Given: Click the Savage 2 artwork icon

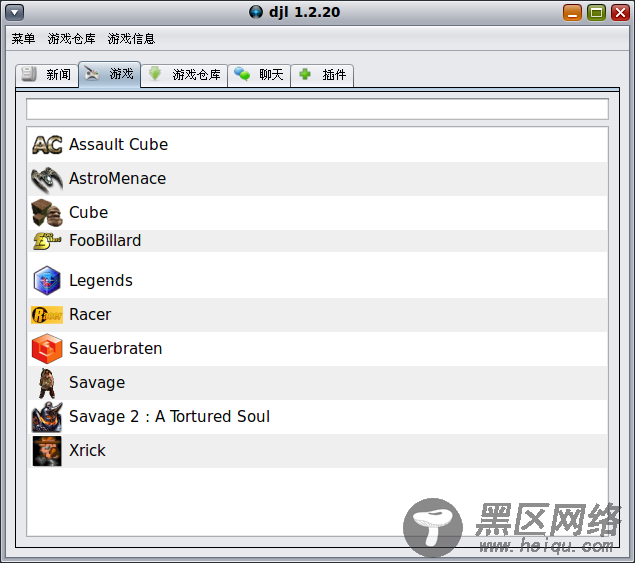Looking at the screenshot, I should click(x=47, y=417).
